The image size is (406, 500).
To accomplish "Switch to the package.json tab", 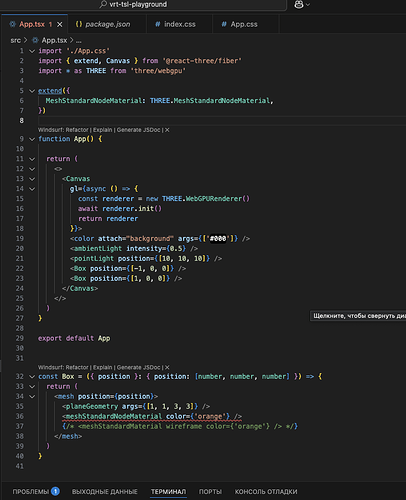I will tap(103, 24).
